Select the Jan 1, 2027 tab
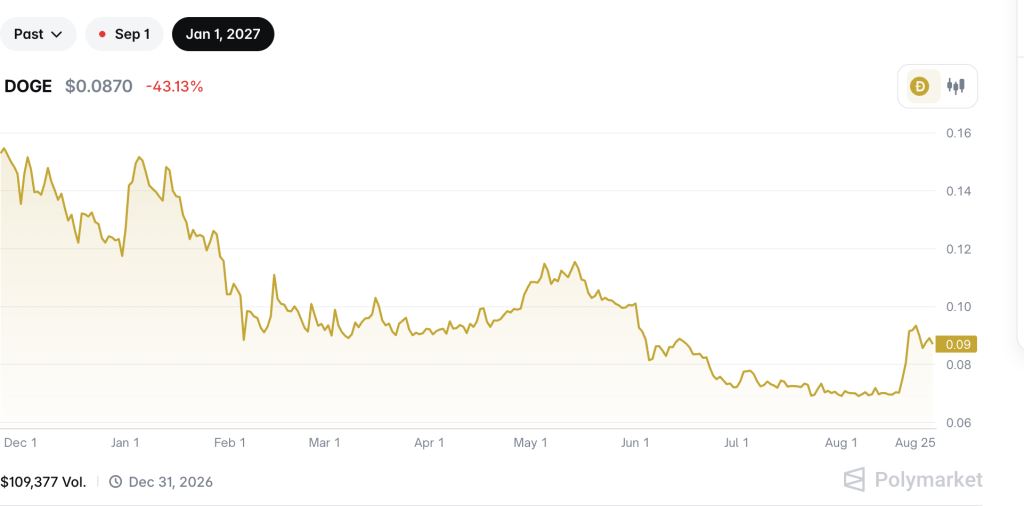Image resolution: width=1024 pixels, height=506 pixels. coord(223,34)
